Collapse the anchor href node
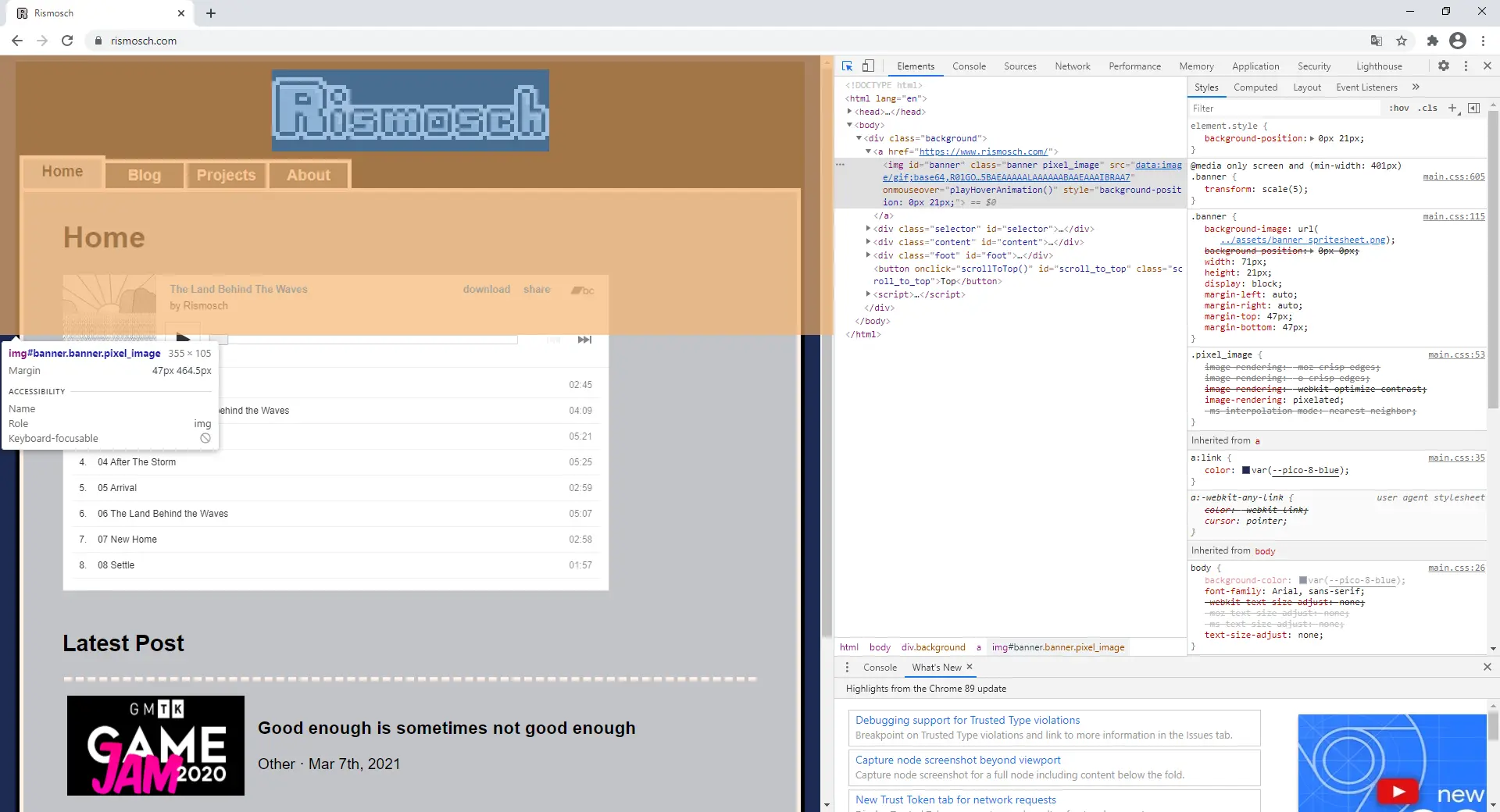This screenshot has width=1500, height=812. (x=868, y=151)
